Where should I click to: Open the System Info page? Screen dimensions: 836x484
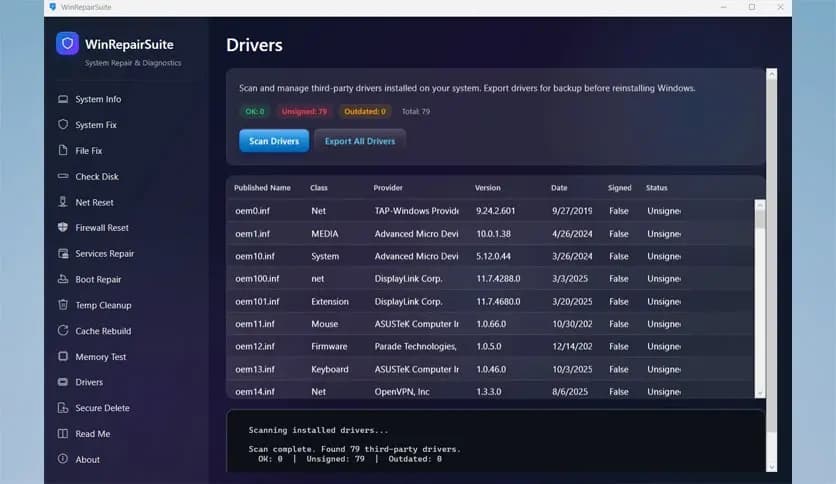point(98,99)
